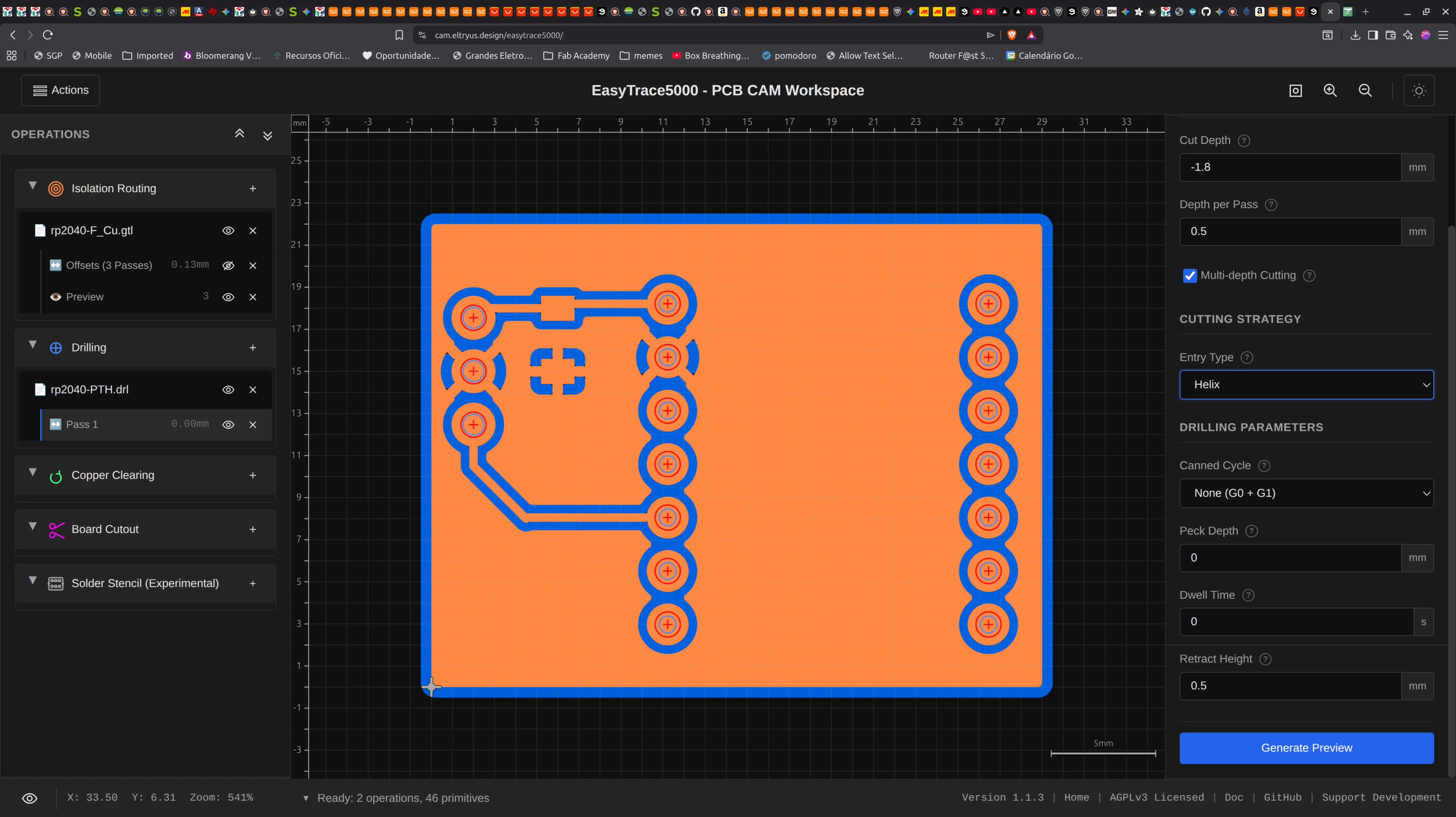This screenshot has width=1456, height=817.
Task: Click the zoom out magnifier icon
Action: coord(1365,90)
